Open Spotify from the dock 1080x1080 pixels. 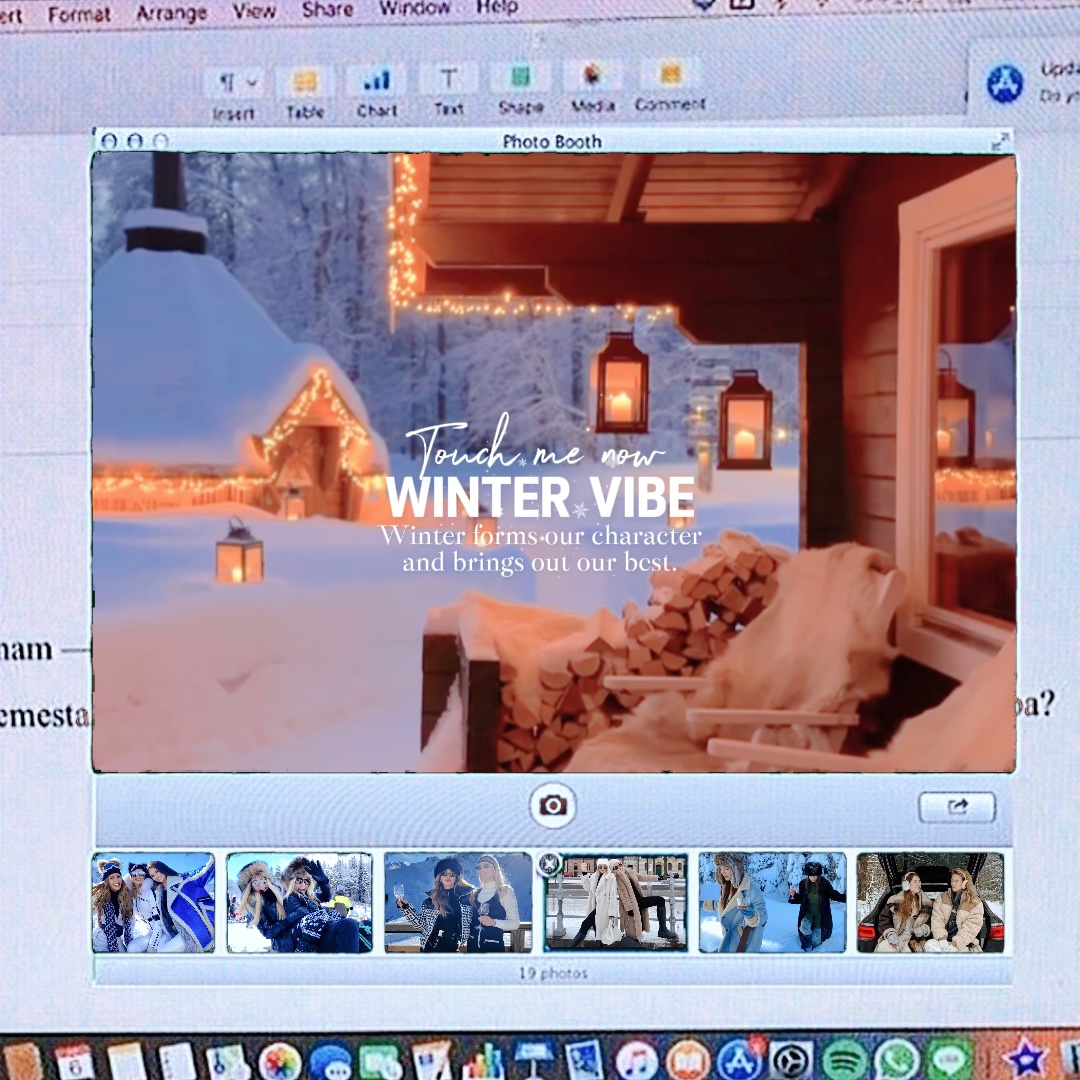point(845,1059)
